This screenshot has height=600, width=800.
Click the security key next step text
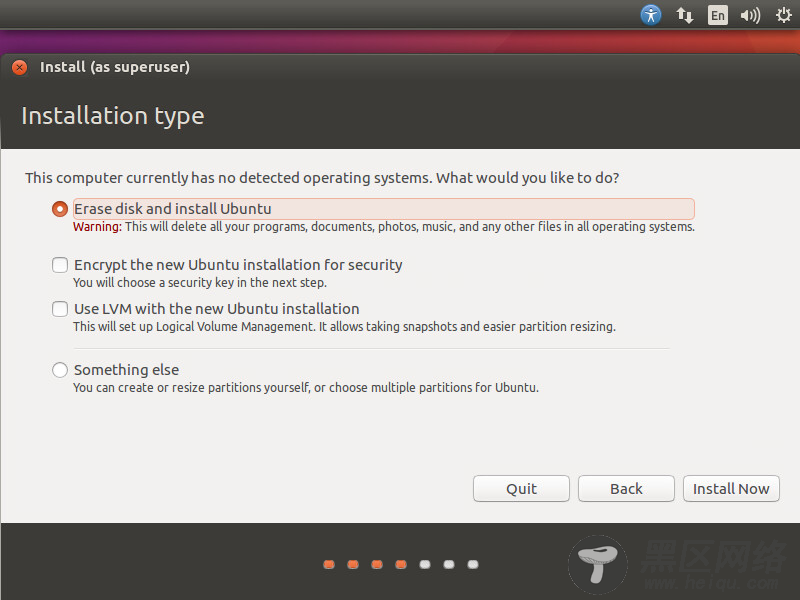tap(199, 283)
